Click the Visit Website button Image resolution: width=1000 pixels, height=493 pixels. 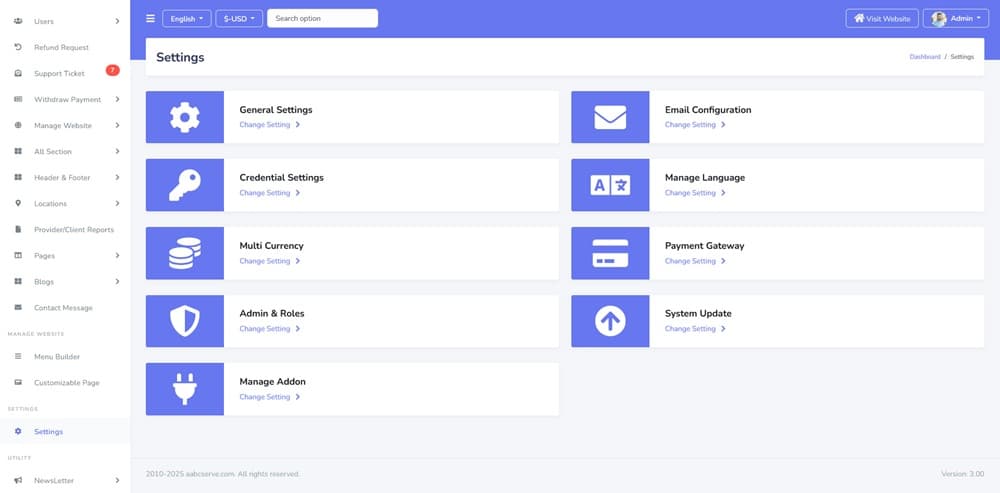881,18
